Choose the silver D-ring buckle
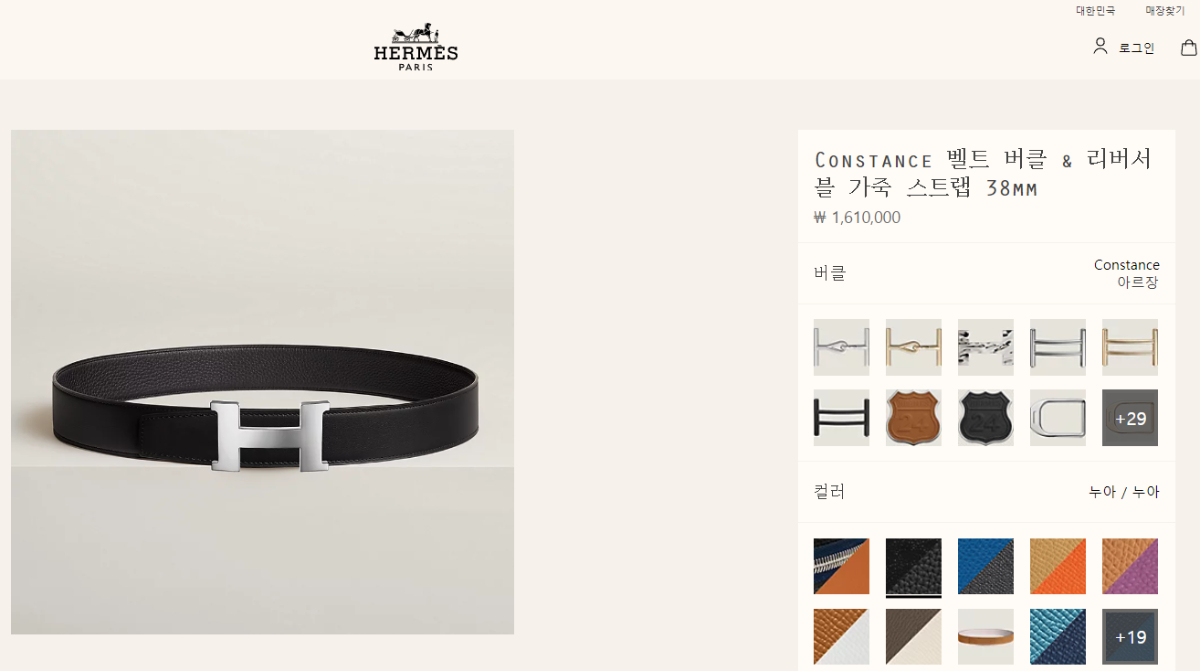The image size is (1200, 671). tap(1057, 417)
